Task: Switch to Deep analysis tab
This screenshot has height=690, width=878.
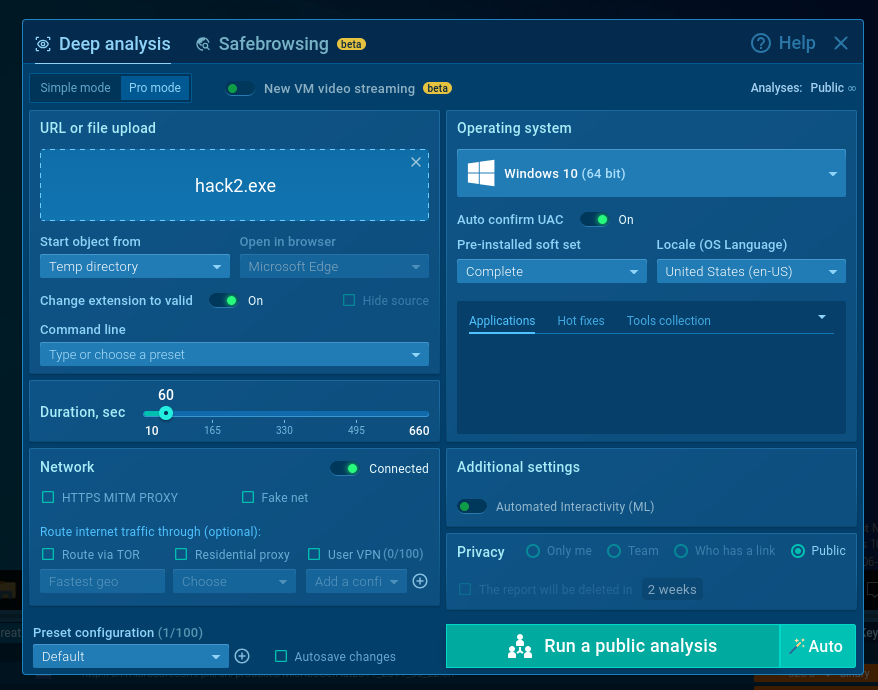Action: (103, 44)
